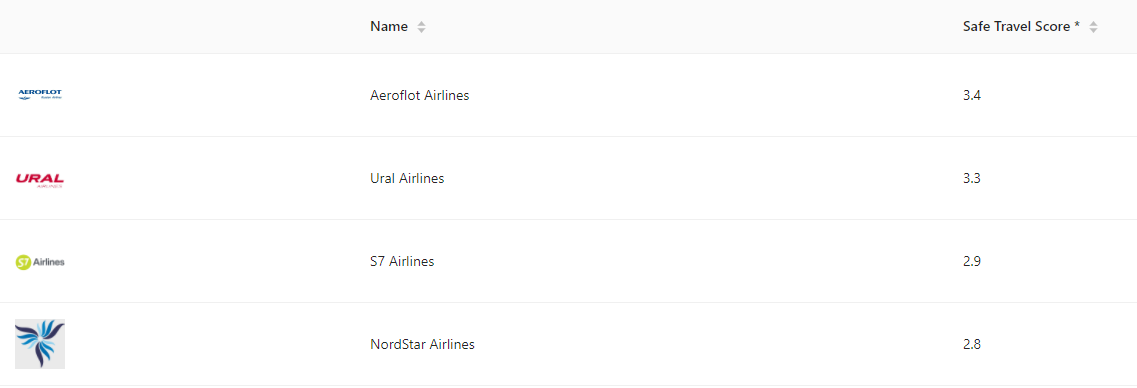Select the Aeroflot Airlines table row

point(568,95)
